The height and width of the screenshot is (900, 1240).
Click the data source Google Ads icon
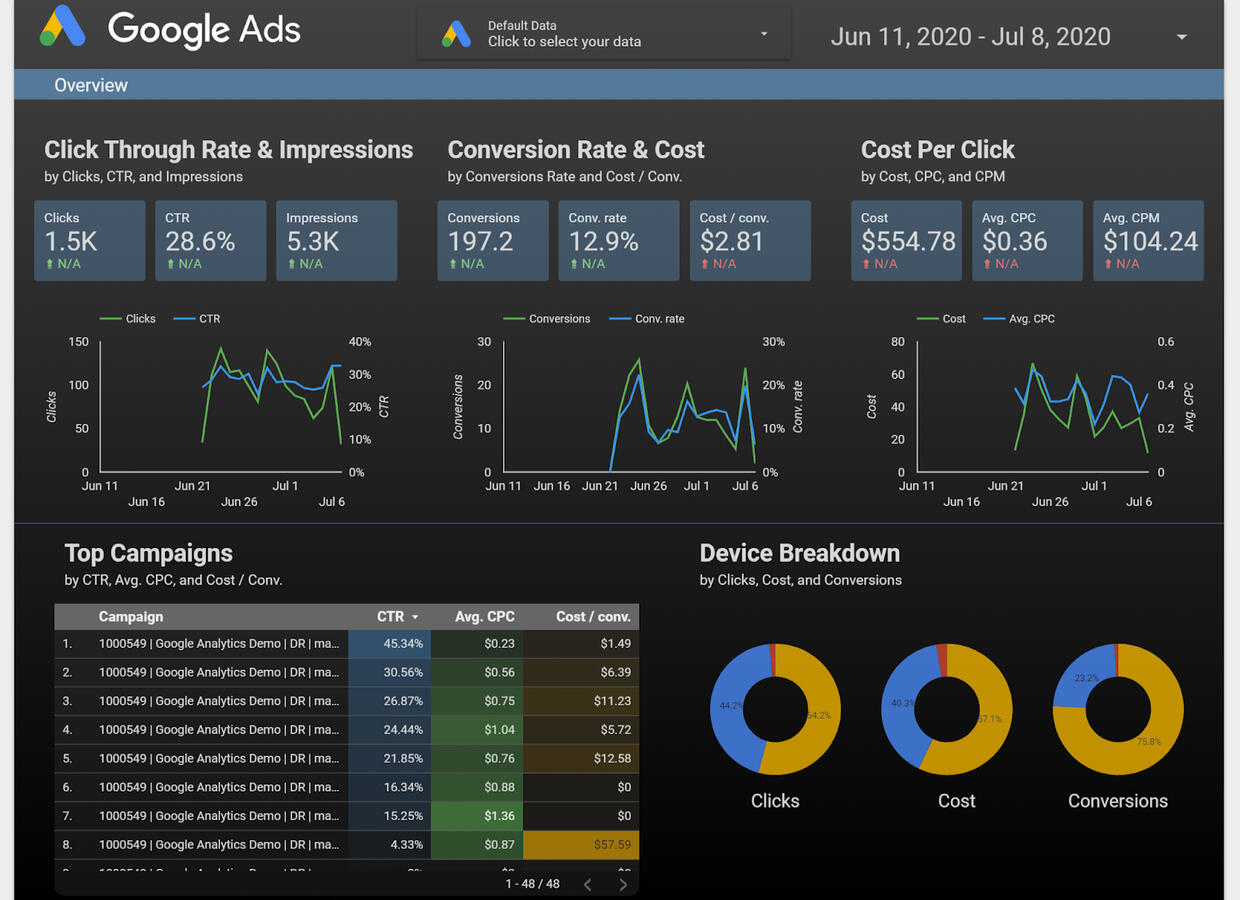(456, 35)
